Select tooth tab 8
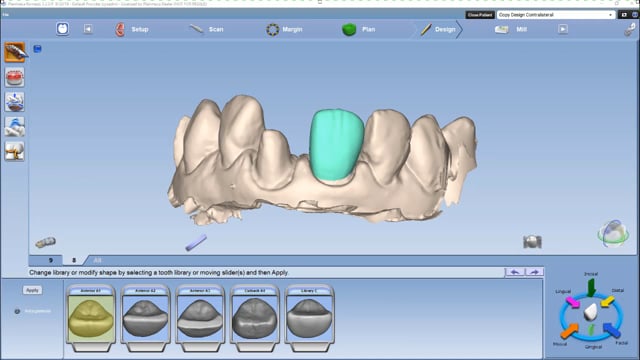Screen dimensions: 640x360 click(74, 260)
